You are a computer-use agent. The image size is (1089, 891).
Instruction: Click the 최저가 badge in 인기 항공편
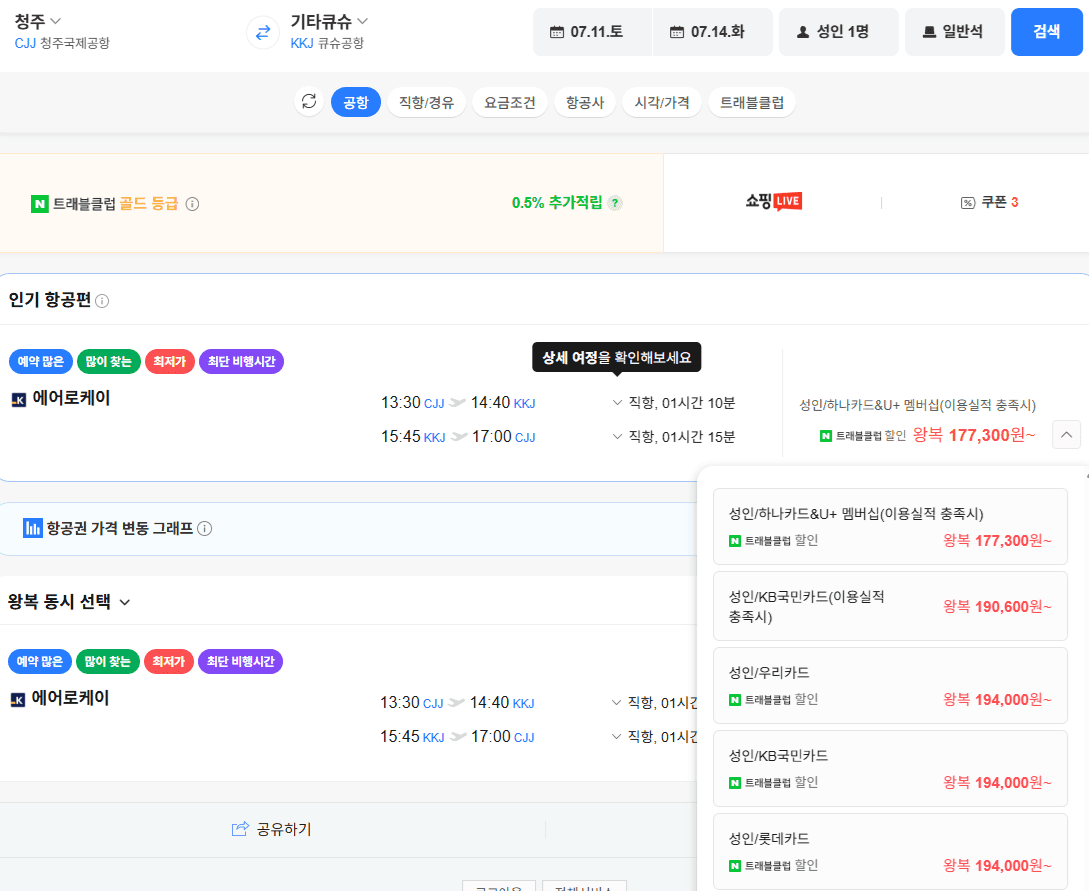click(x=169, y=361)
